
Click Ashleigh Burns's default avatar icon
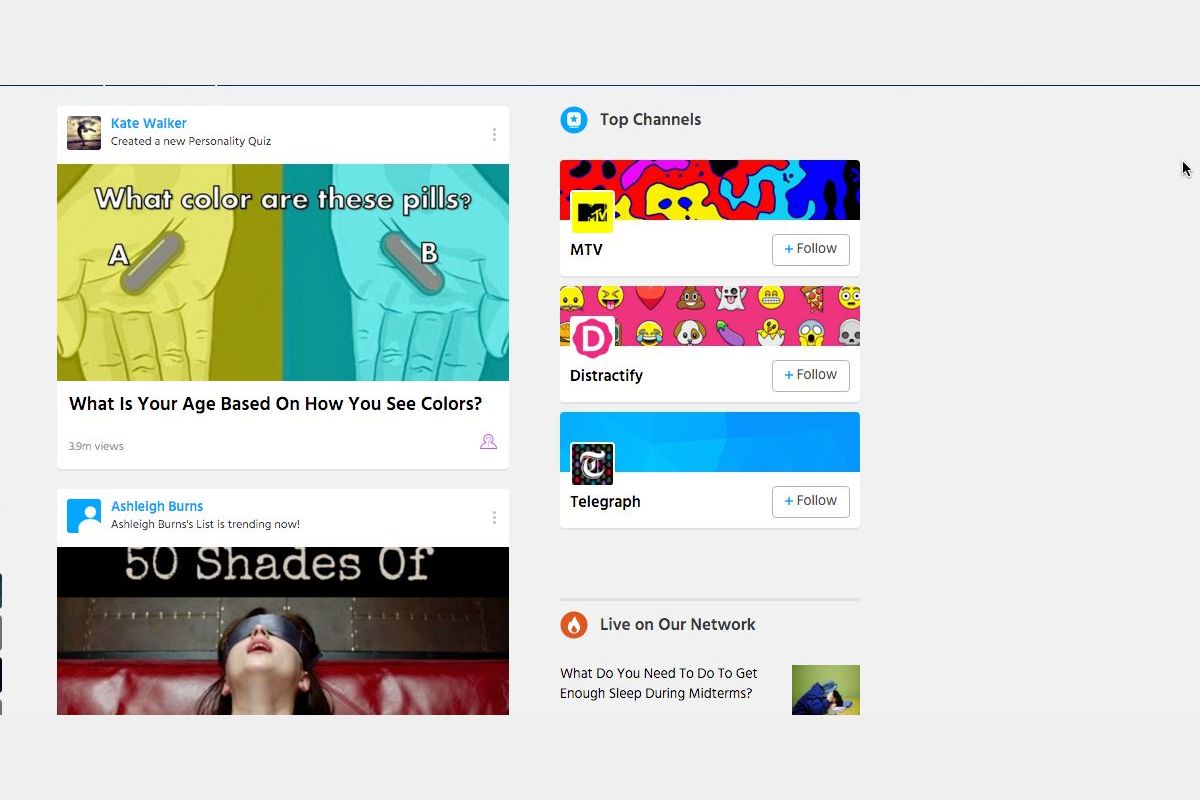84,516
